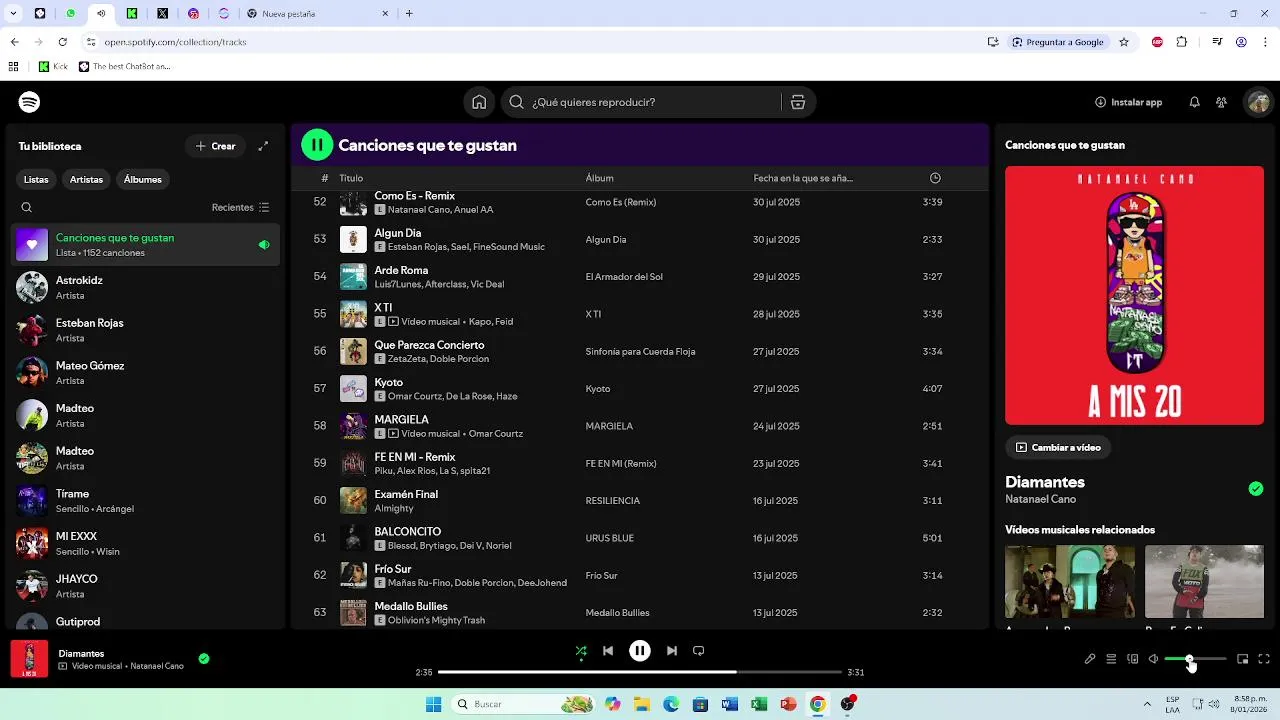This screenshot has height=720, width=1280.
Task: Open A MIS 20 album cover
Action: click(x=1134, y=296)
